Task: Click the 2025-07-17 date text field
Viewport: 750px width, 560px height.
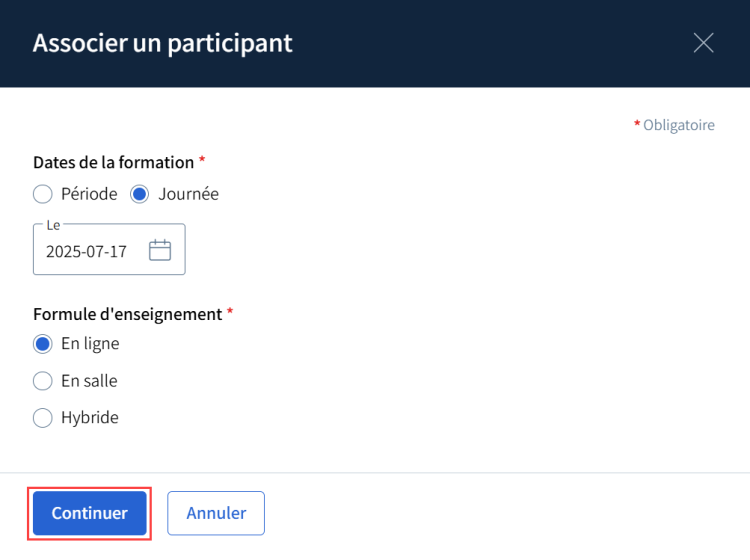Action: (109, 249)
